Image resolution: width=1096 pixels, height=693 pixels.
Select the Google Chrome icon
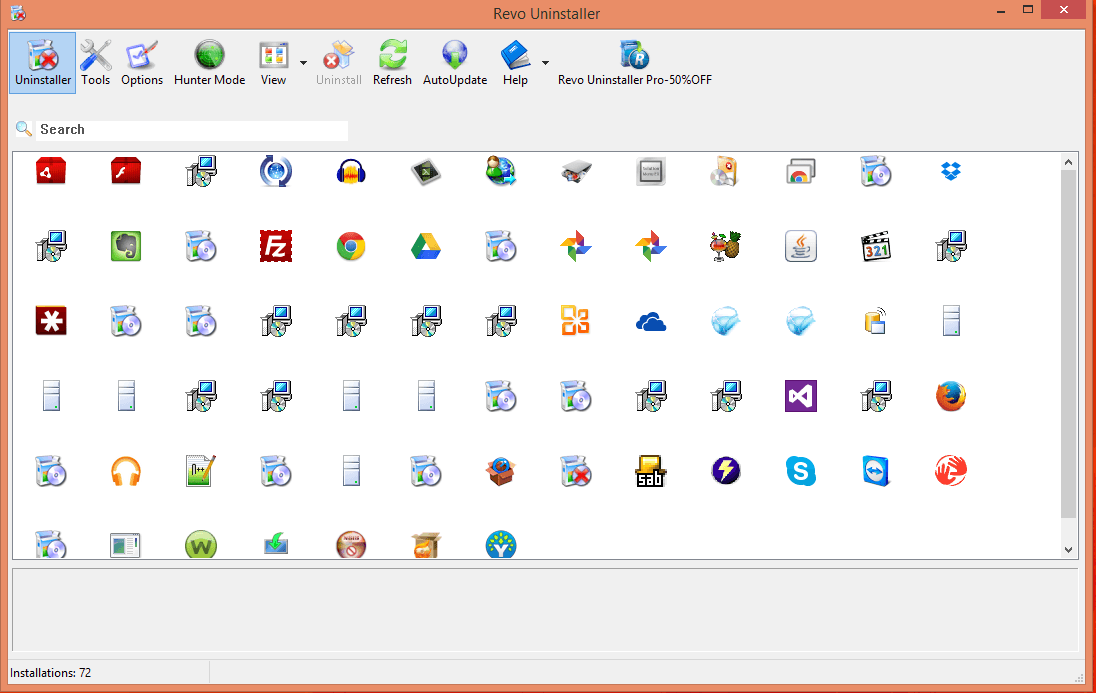351,246
